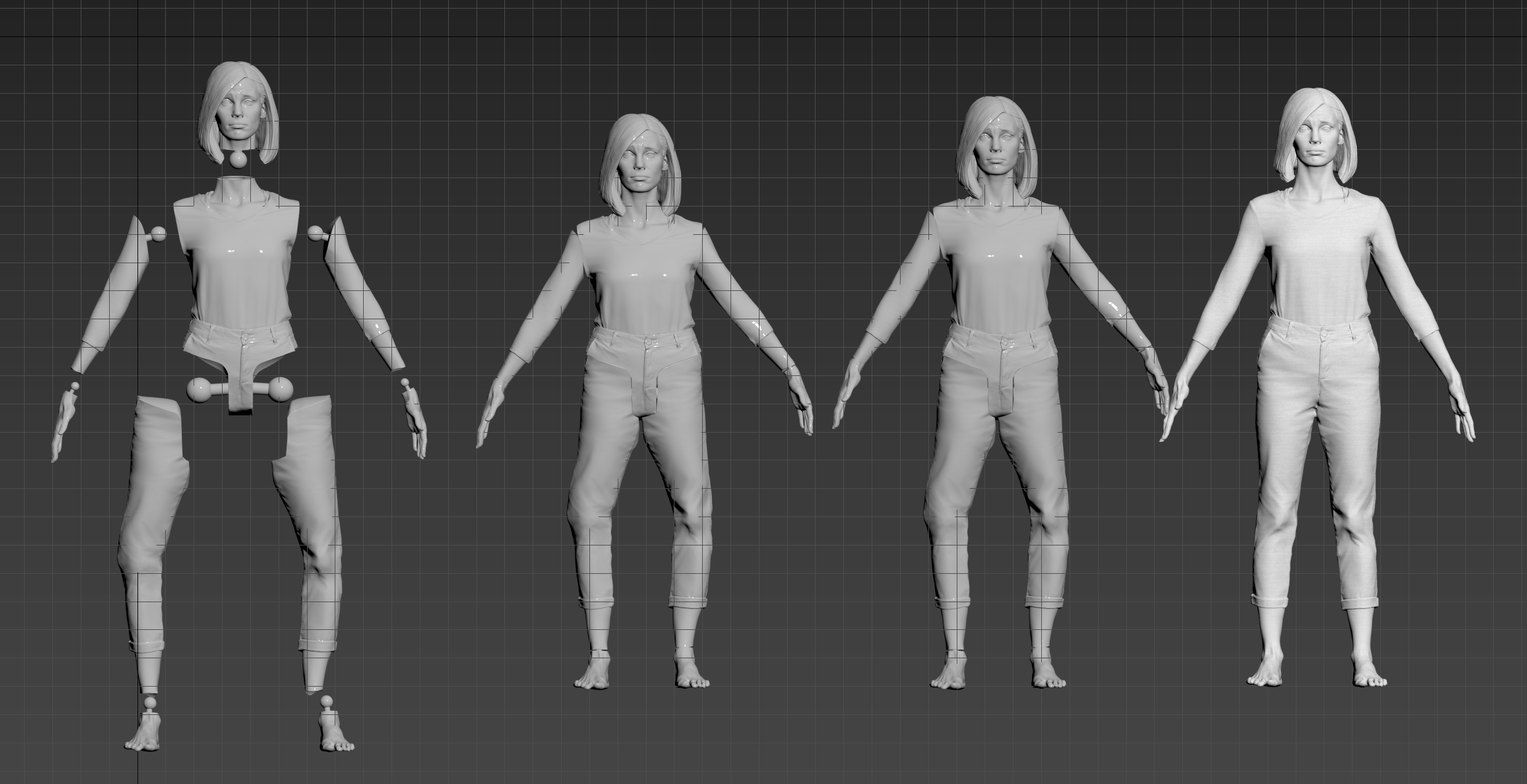Select the detached head of exploded model
1527x784 pixels.
(236, 110)
